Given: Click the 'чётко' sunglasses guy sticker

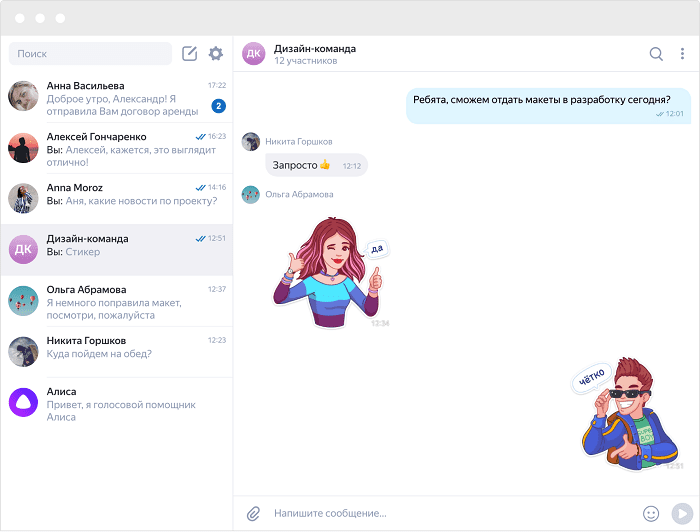Looking at the screenshot, I should [627, 413].
